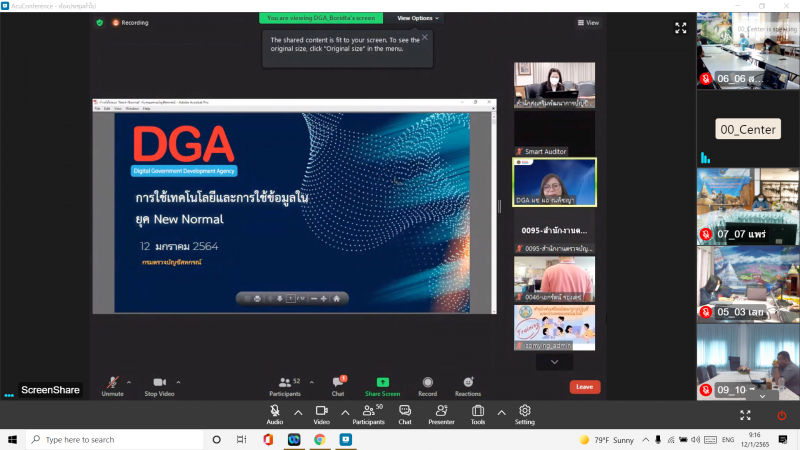Click the View layout button

(588, 22)
